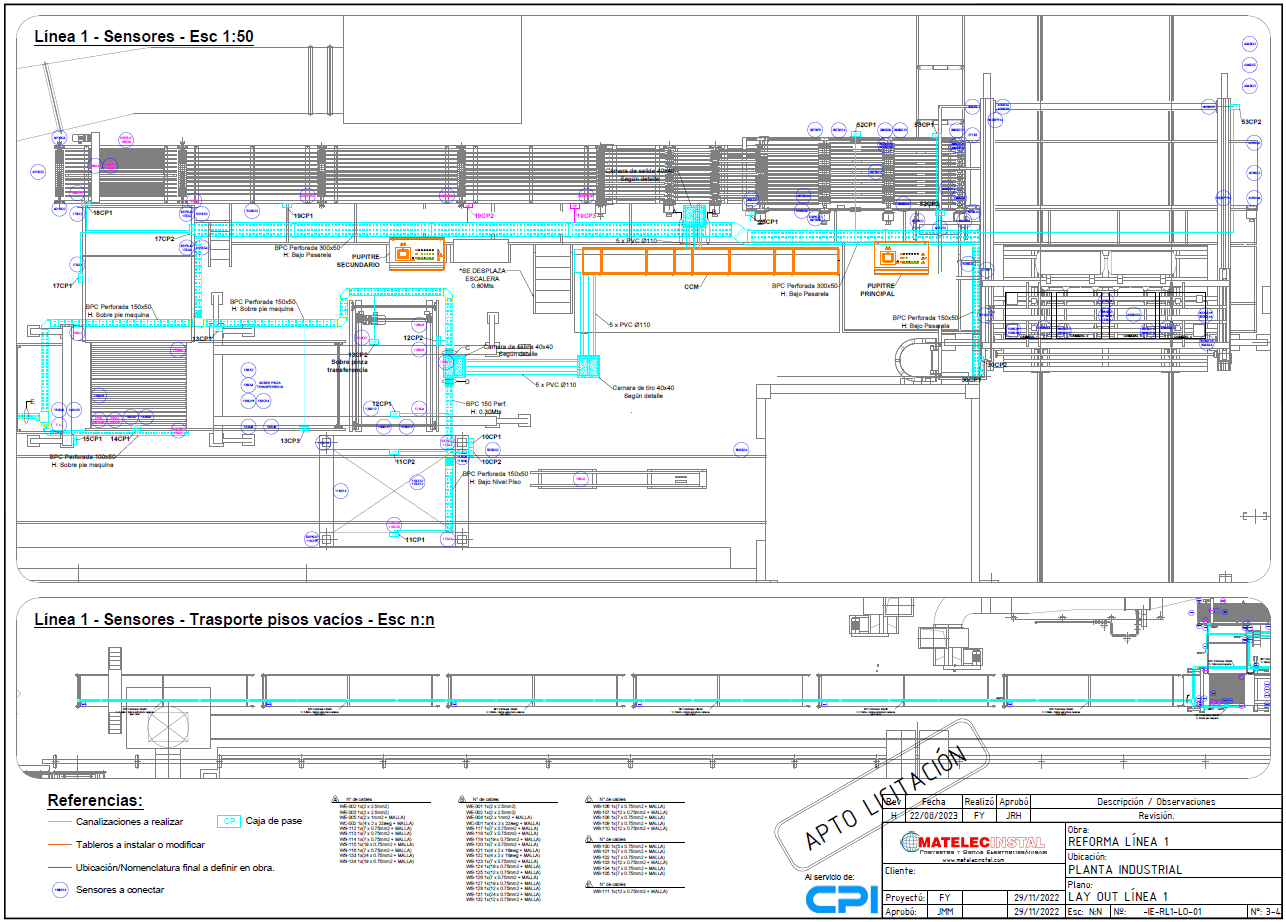The width and height of the screenshot is (1286, 922).
Task: Click the magenta Ubicación/Nomenclatura legend line
Action: 59,867
